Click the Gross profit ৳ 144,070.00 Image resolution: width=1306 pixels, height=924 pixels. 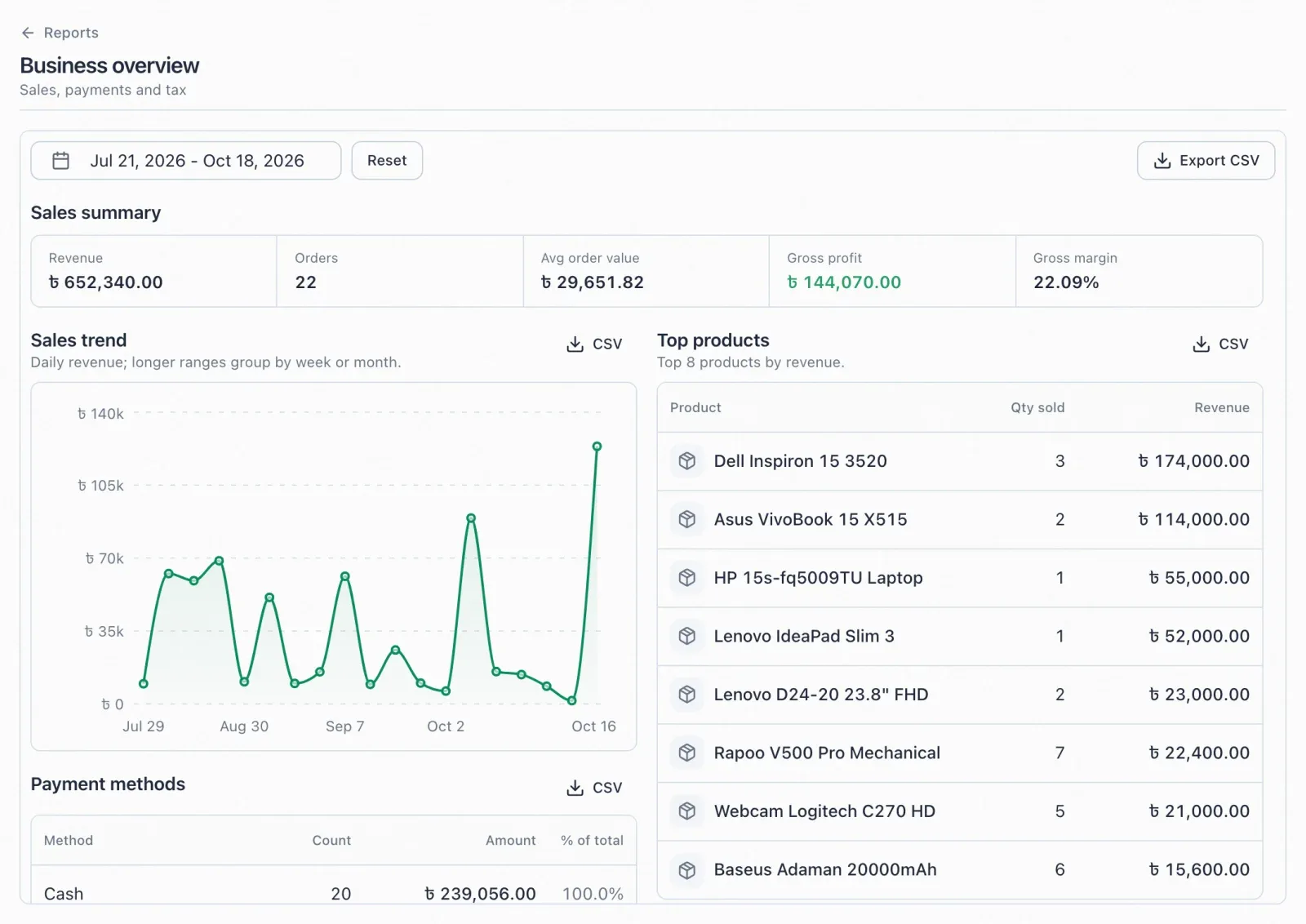(844, 282)
